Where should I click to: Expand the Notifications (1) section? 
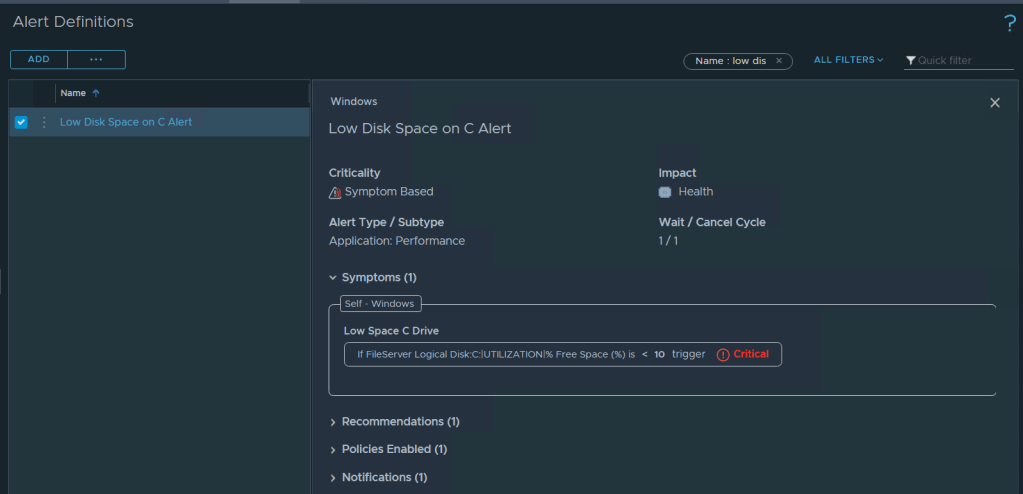(x=333, y=478)
